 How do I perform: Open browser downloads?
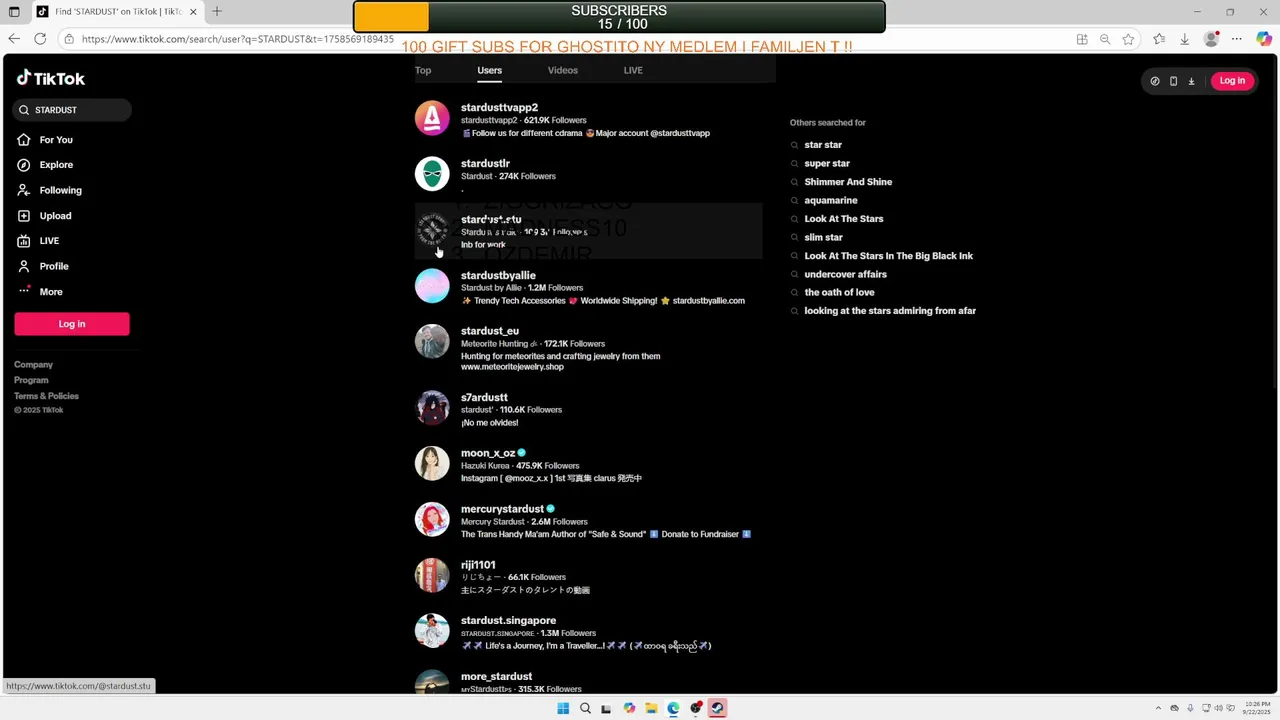[1185, 39]
